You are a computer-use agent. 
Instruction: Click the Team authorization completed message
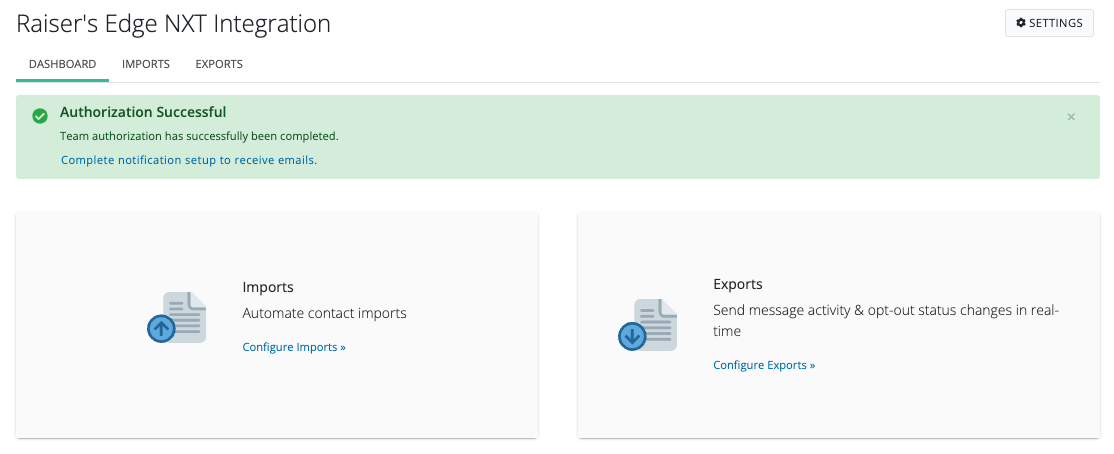click(x=199, y=136)
